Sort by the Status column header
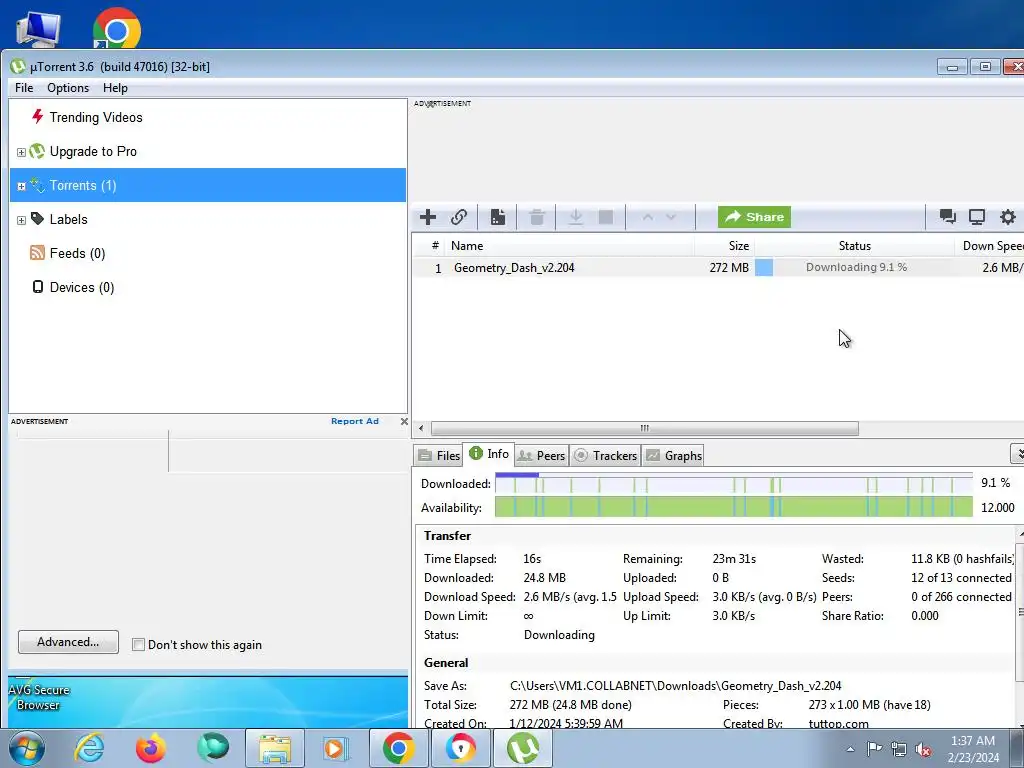Screen dimensions: 1024x768 tap(854, 246)
